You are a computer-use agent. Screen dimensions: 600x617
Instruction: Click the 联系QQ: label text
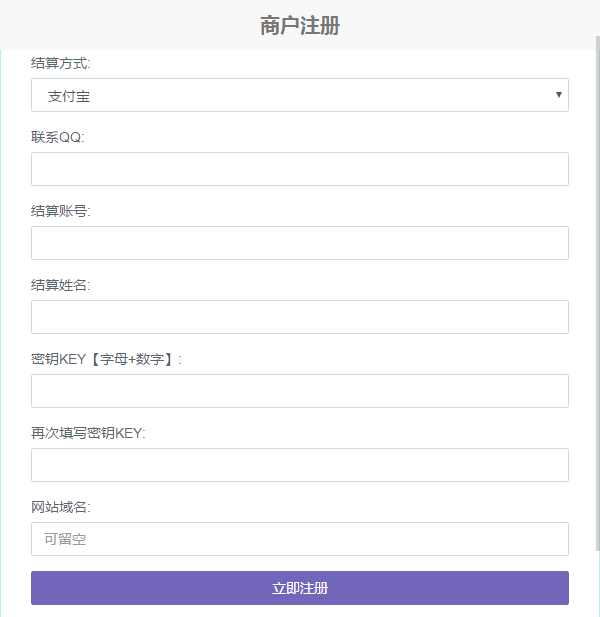[58, 137]
